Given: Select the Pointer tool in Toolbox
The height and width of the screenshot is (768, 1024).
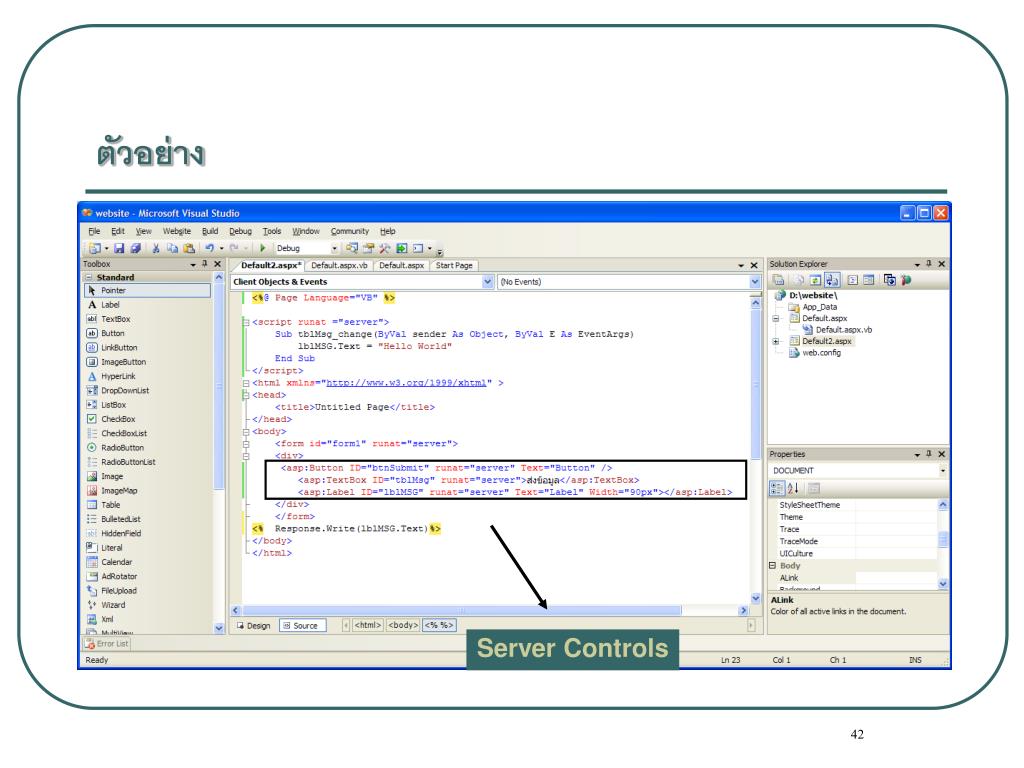Looking at the screenshot, I should (x=148, y=291).
